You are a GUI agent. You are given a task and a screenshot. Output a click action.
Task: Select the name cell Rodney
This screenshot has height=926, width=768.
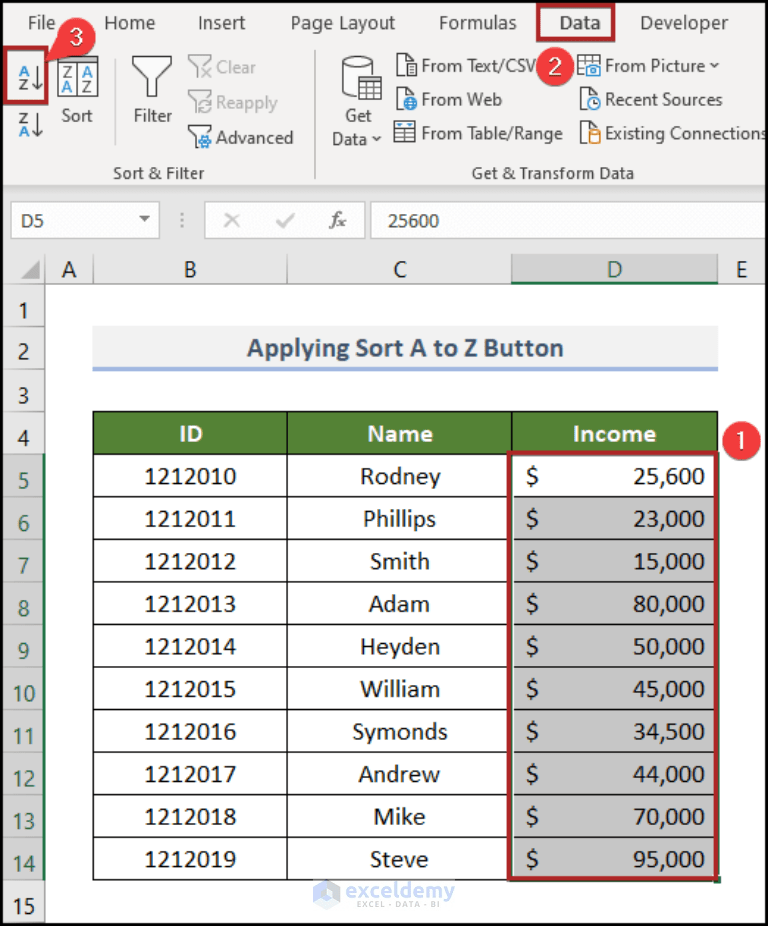(x=399, y=476)
